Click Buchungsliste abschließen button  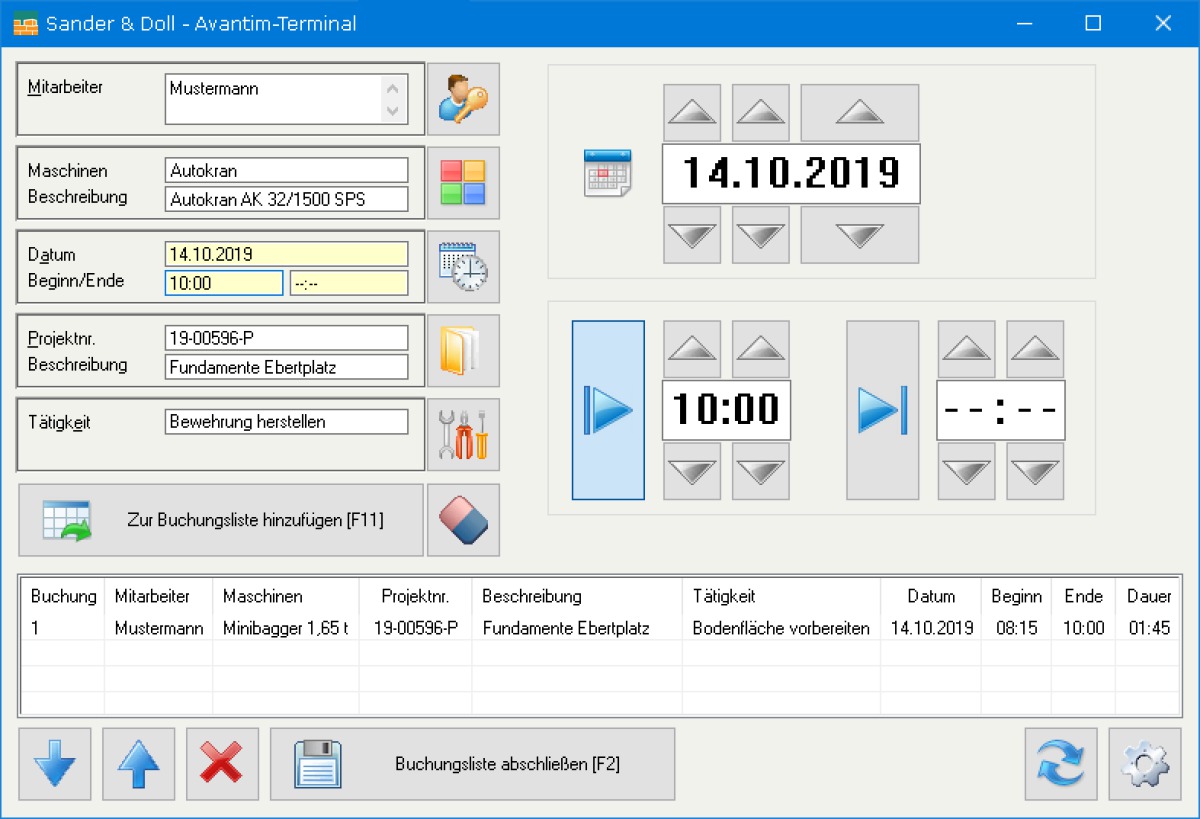[x=472, y=764]
